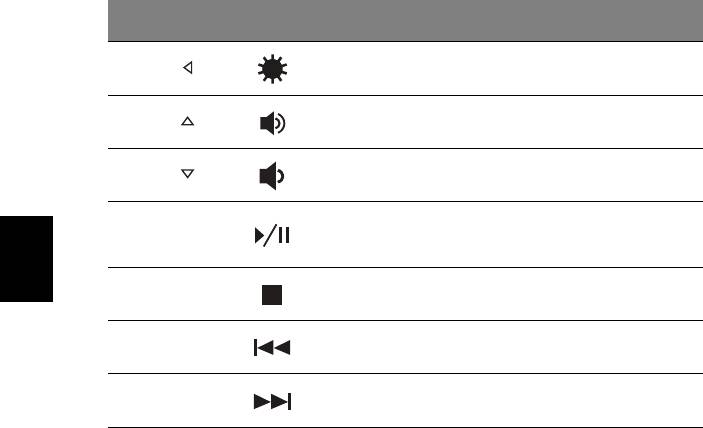Click the down-pointing triangle arrow
Viewport: 703px width, 428px height.
point(186,175)
